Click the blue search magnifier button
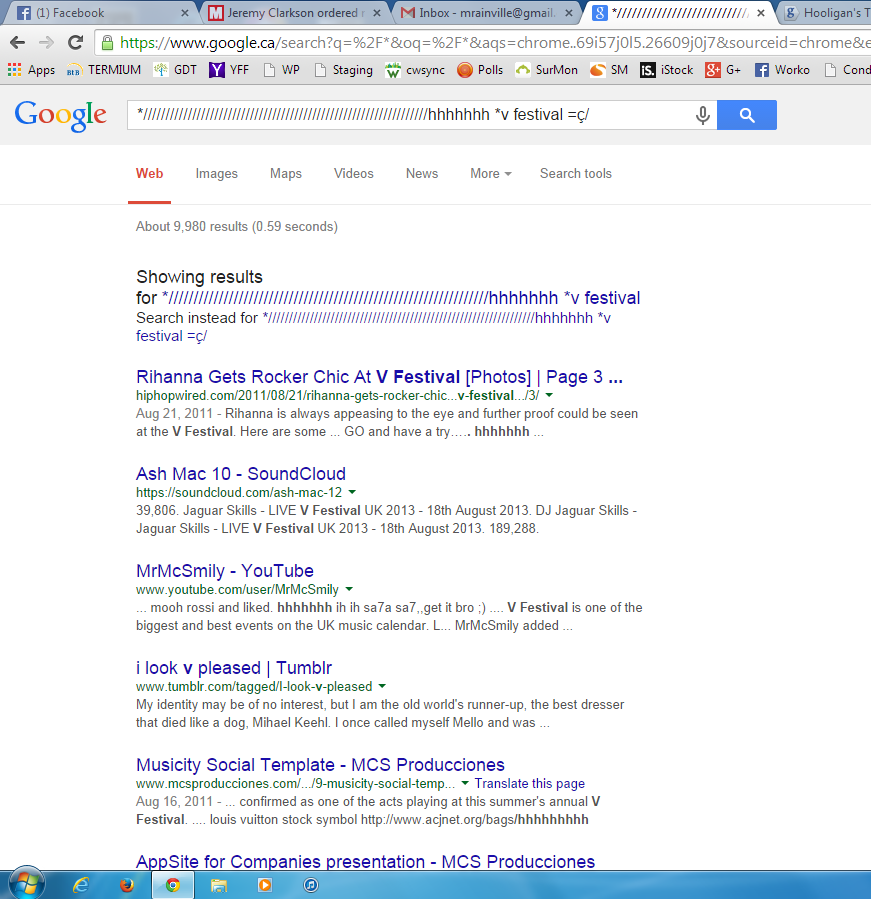 pyautogui.click(x=747, y=115)
